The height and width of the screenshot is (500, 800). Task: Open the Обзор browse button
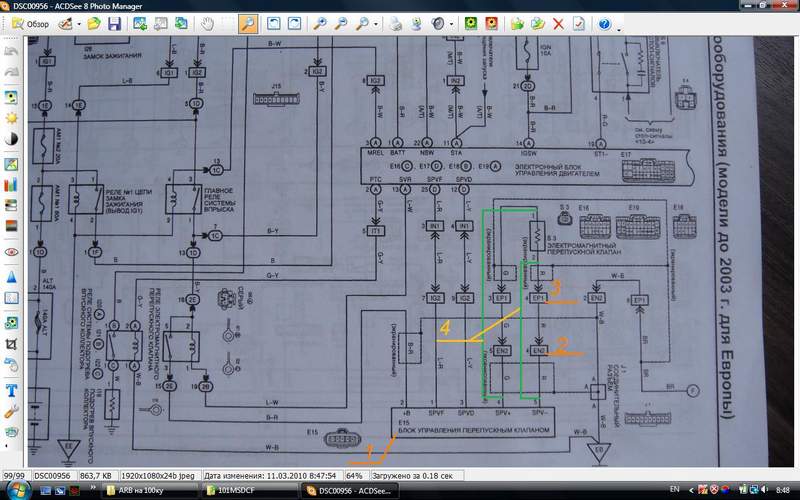(x=31, y=24)
